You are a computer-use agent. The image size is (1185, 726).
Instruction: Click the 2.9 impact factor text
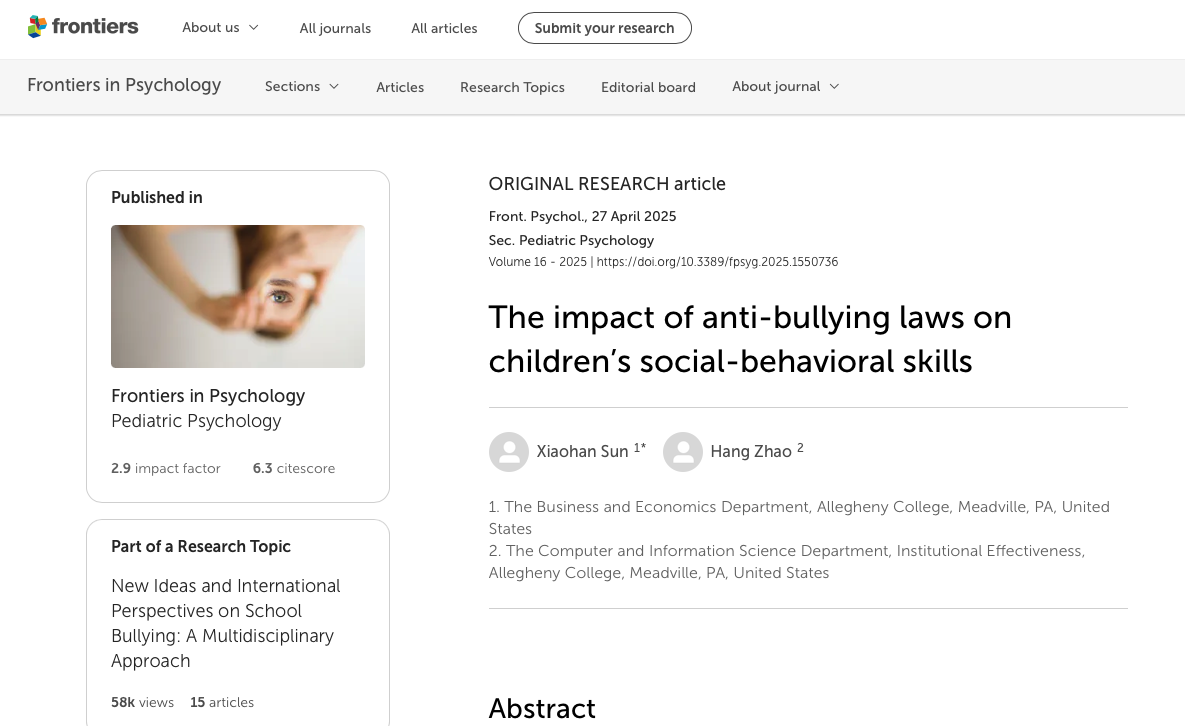click(166, 468)
